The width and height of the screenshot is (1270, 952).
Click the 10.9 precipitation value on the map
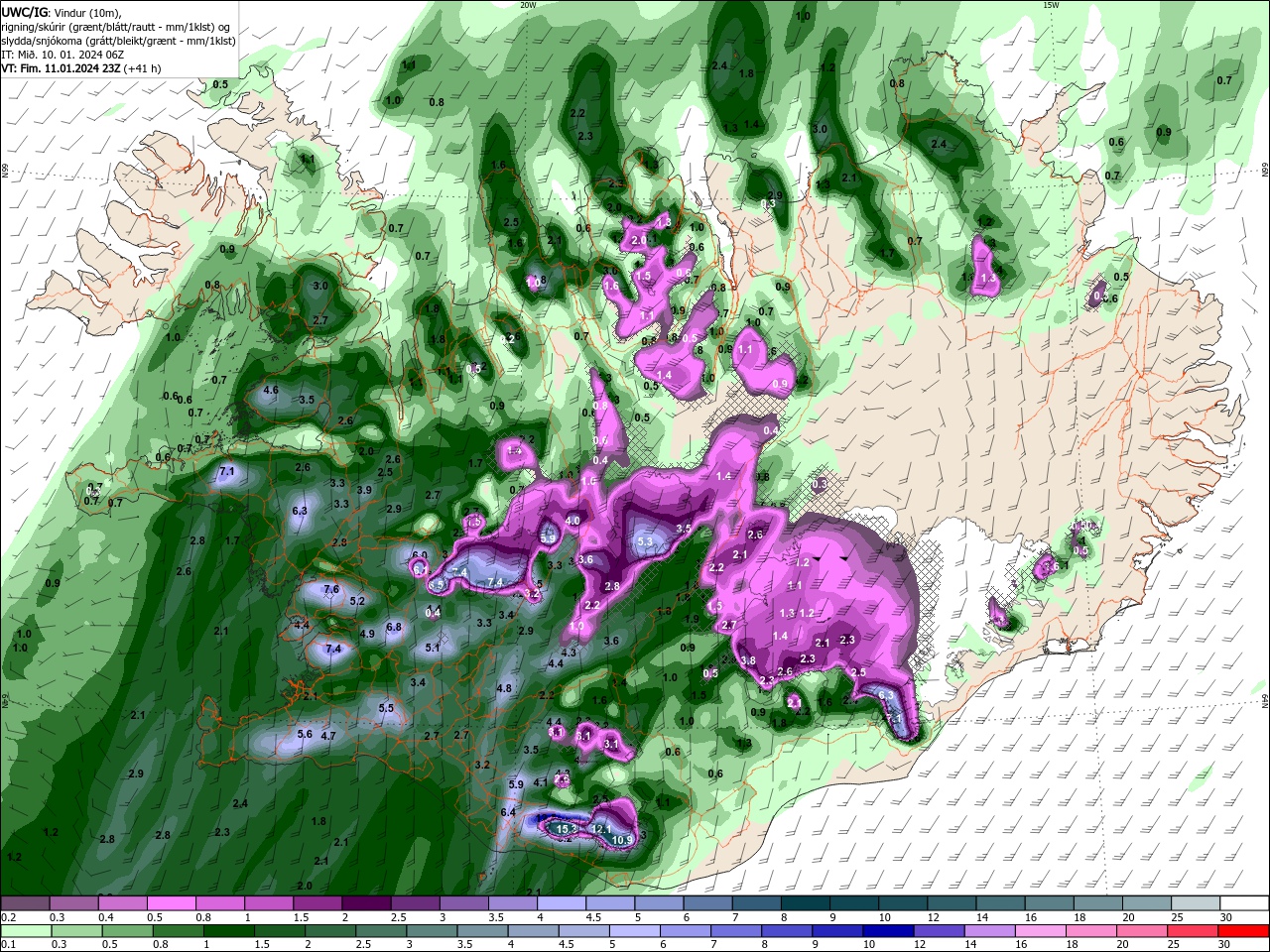click(x=622, y=841)
